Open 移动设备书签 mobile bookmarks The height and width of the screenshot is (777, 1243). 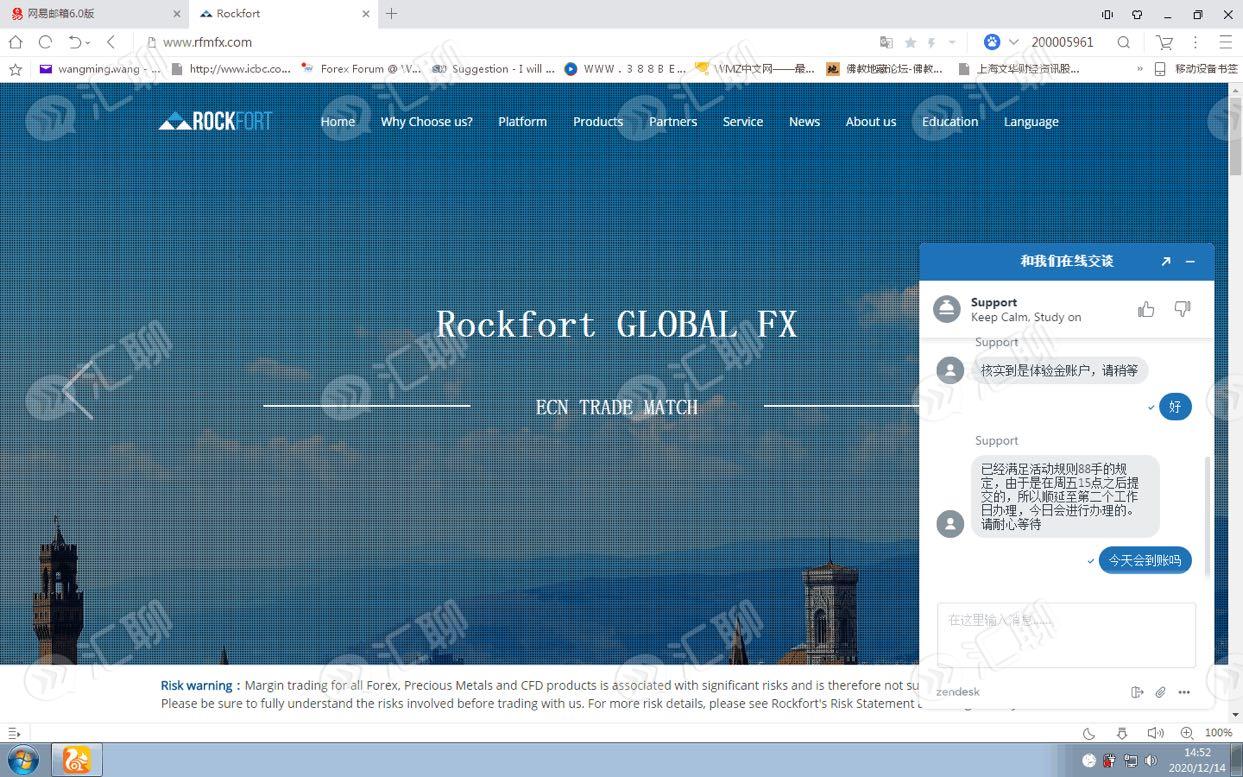click(1195, 69)
